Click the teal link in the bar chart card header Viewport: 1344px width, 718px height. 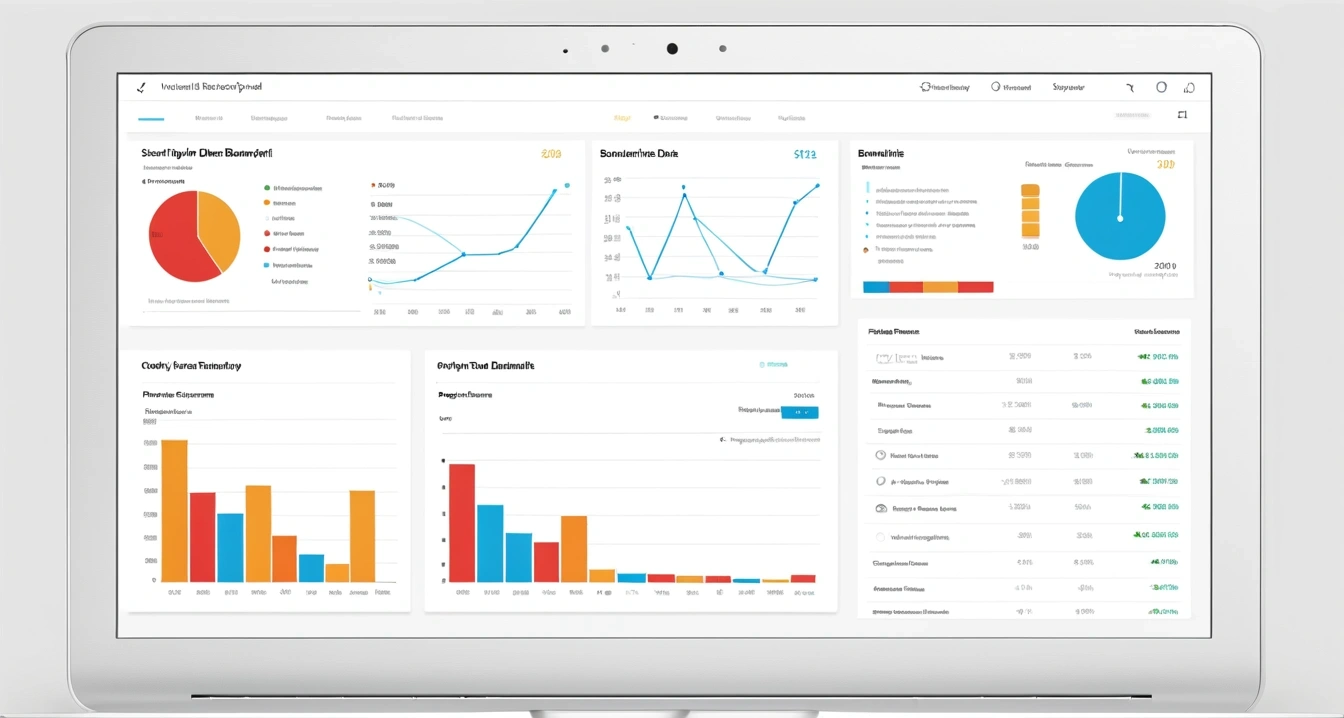[774, 365]
